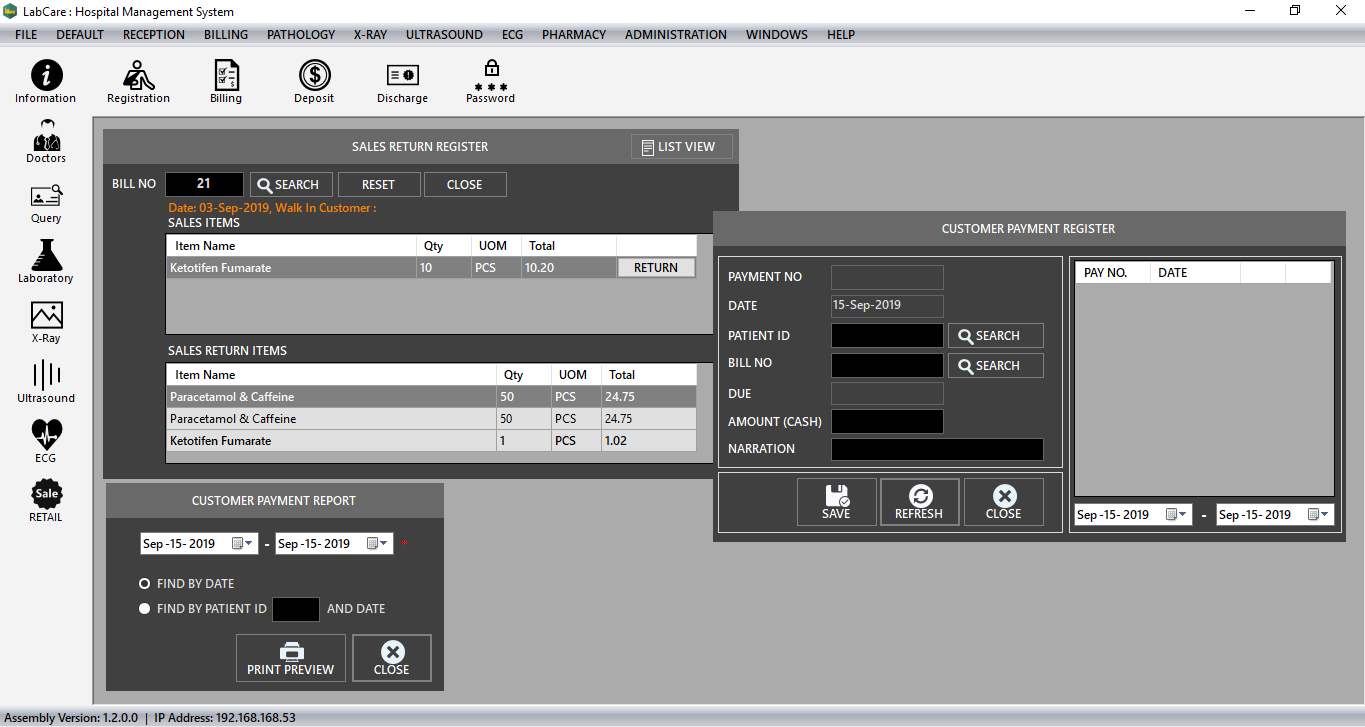Open report end date calendar dropdown
Image resolution: width=1365 pixels, height=727 pixels.
tap(378, 543)
